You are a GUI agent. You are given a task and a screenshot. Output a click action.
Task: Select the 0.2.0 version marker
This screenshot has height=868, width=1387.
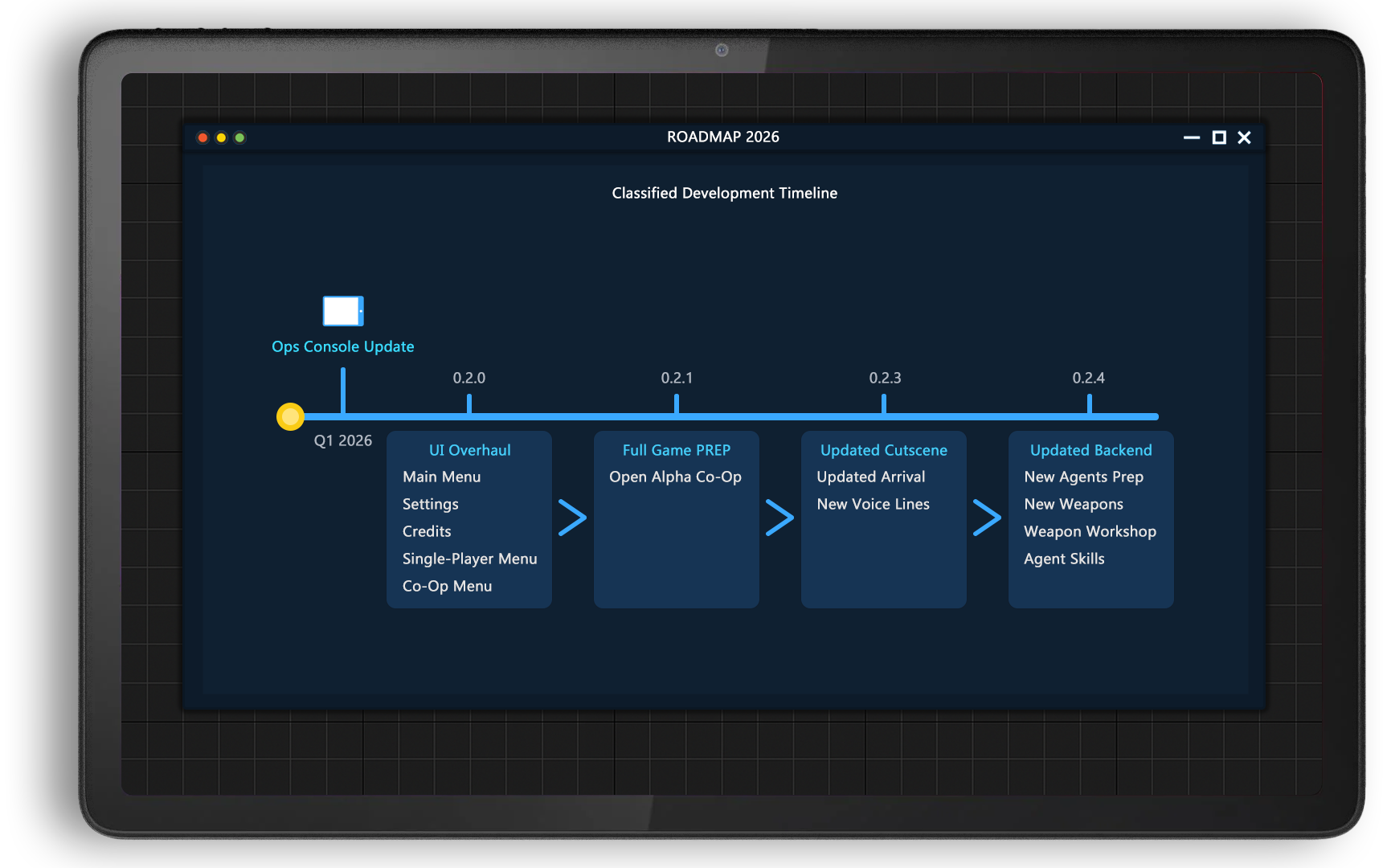tap(469, 378)
